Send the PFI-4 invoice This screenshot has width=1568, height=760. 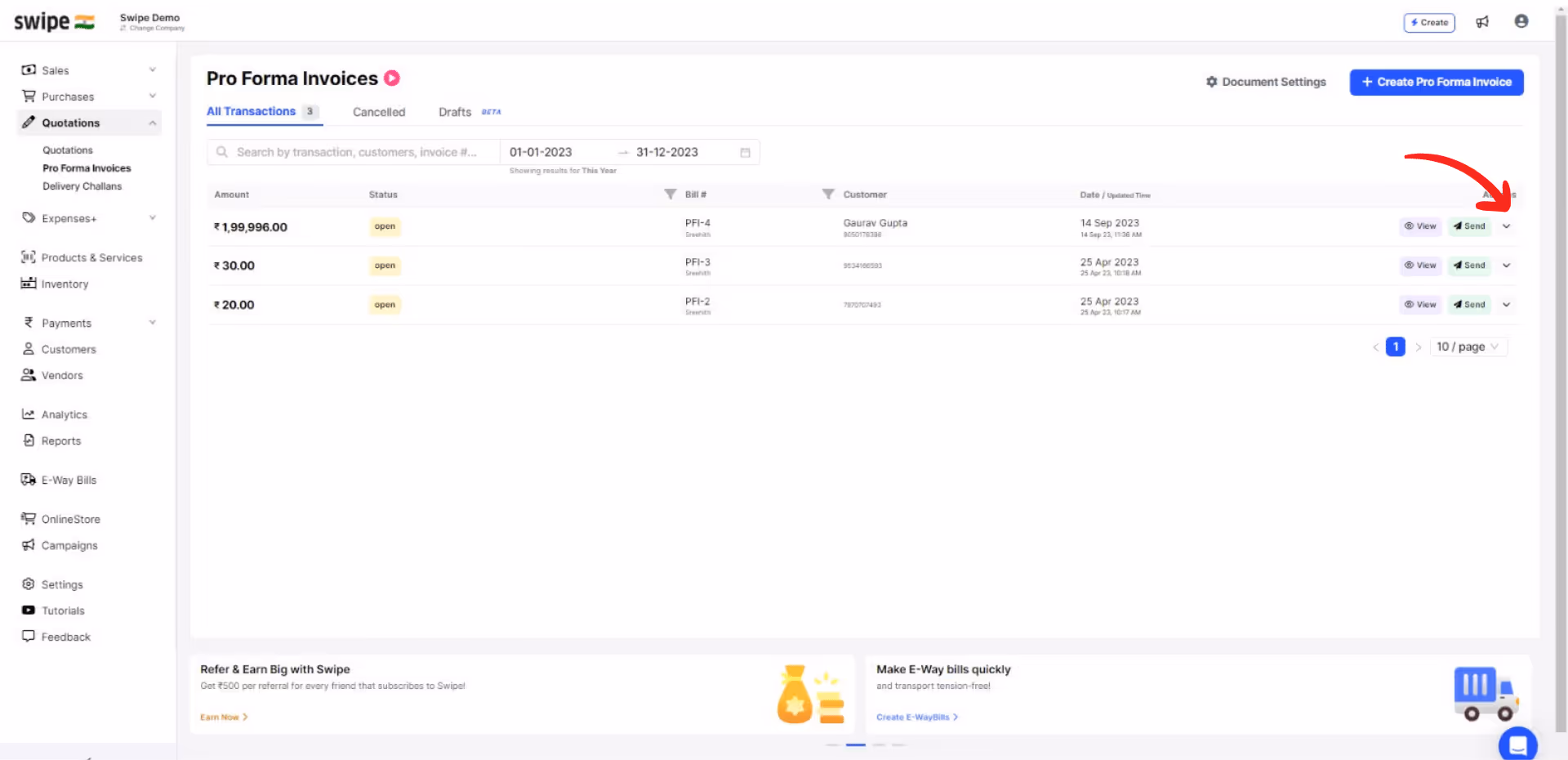coord(1469,226)
